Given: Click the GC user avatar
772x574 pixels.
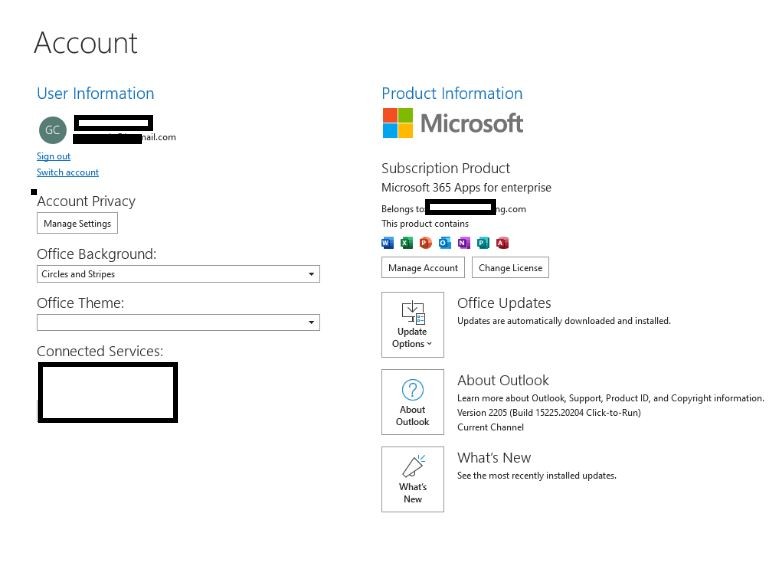Looking at the screenshot, I should 53,130.
